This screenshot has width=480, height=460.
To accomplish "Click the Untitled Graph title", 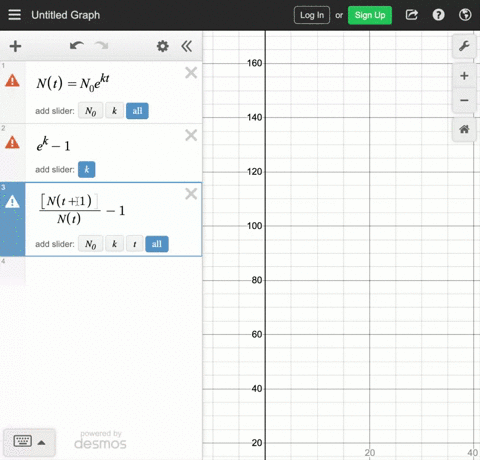I will [x=66, y=15].
